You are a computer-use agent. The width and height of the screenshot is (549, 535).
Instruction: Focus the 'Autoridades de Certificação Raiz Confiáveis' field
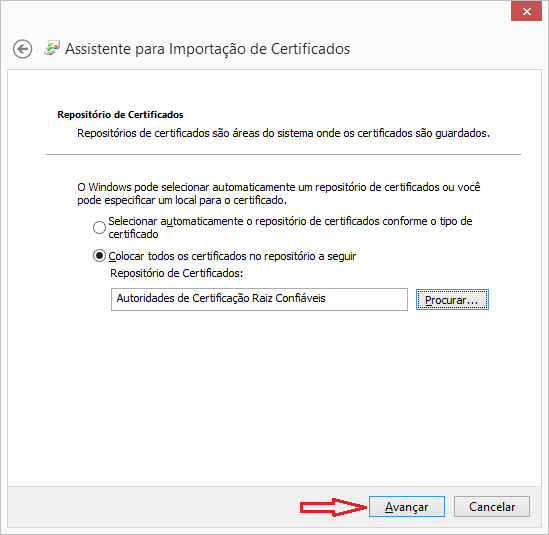(x=259, y=299)
